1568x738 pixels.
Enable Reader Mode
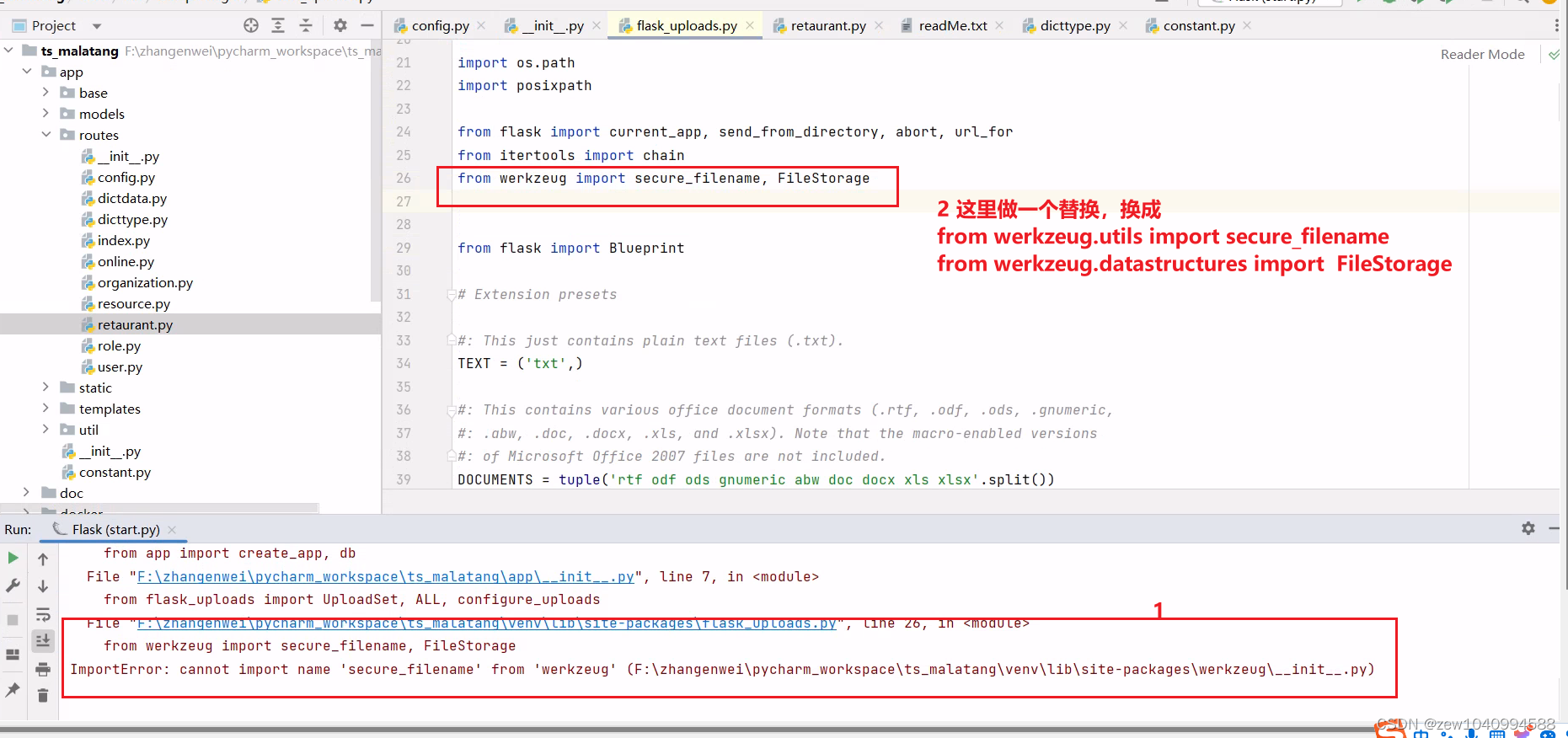click(1482, 55)
